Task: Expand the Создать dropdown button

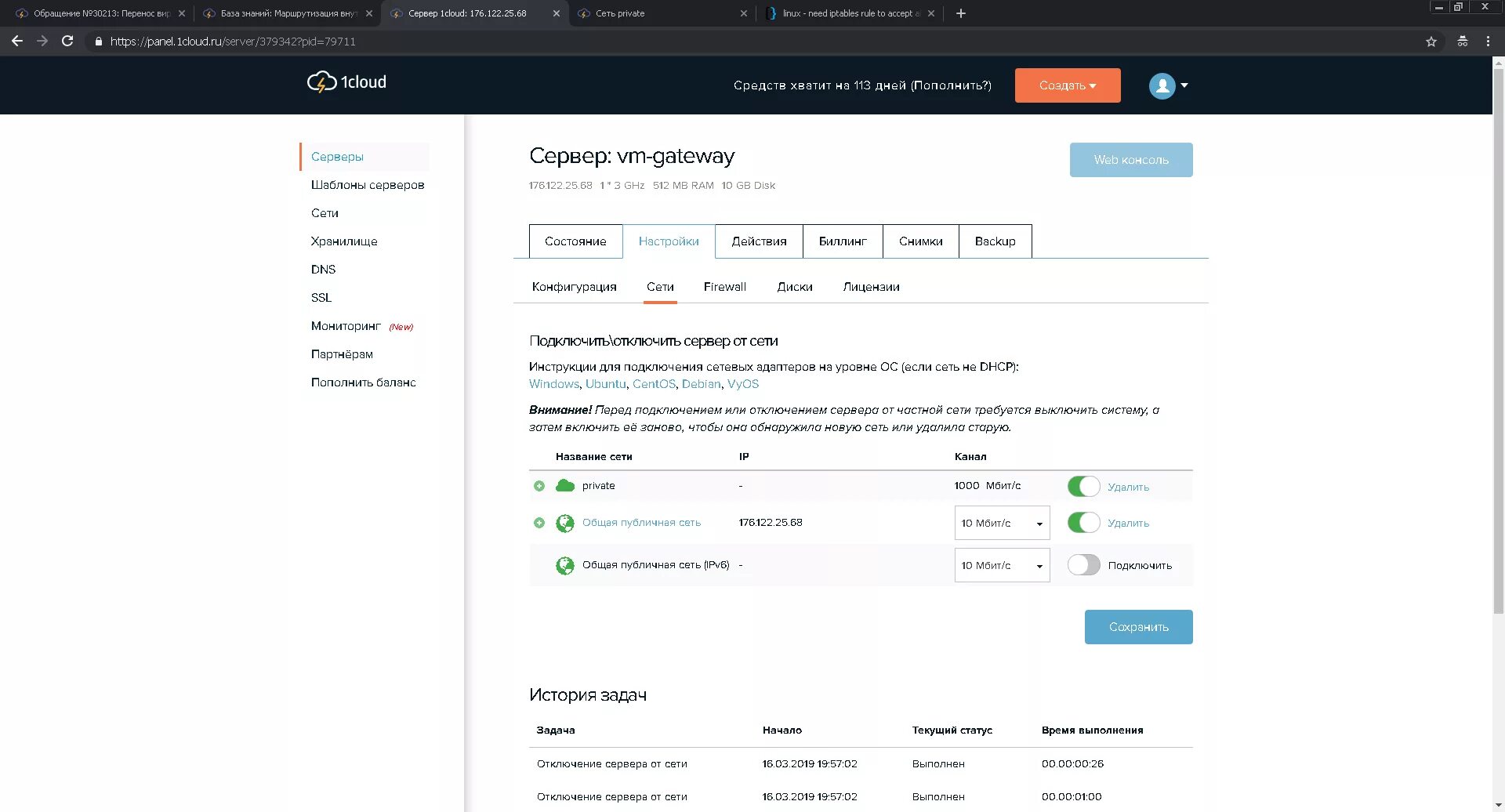Action: tap(1068, 85)
